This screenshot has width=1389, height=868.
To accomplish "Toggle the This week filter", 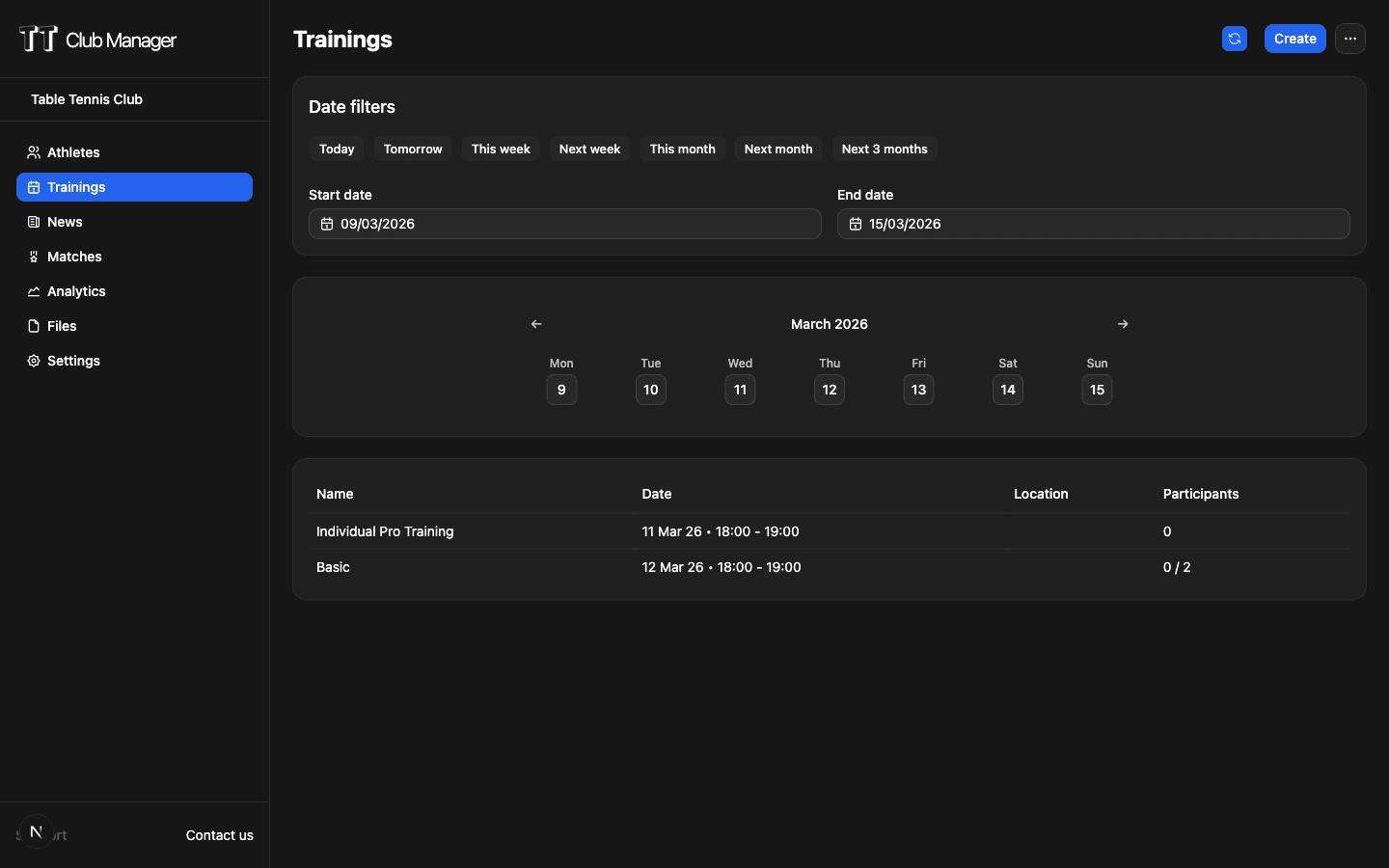I will [500, 149].
